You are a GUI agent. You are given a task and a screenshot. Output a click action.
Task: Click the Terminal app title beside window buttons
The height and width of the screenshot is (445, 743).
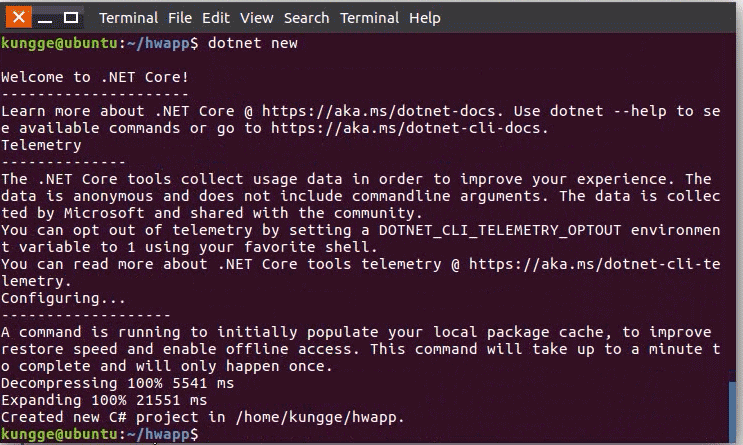[x=128, y=18]
